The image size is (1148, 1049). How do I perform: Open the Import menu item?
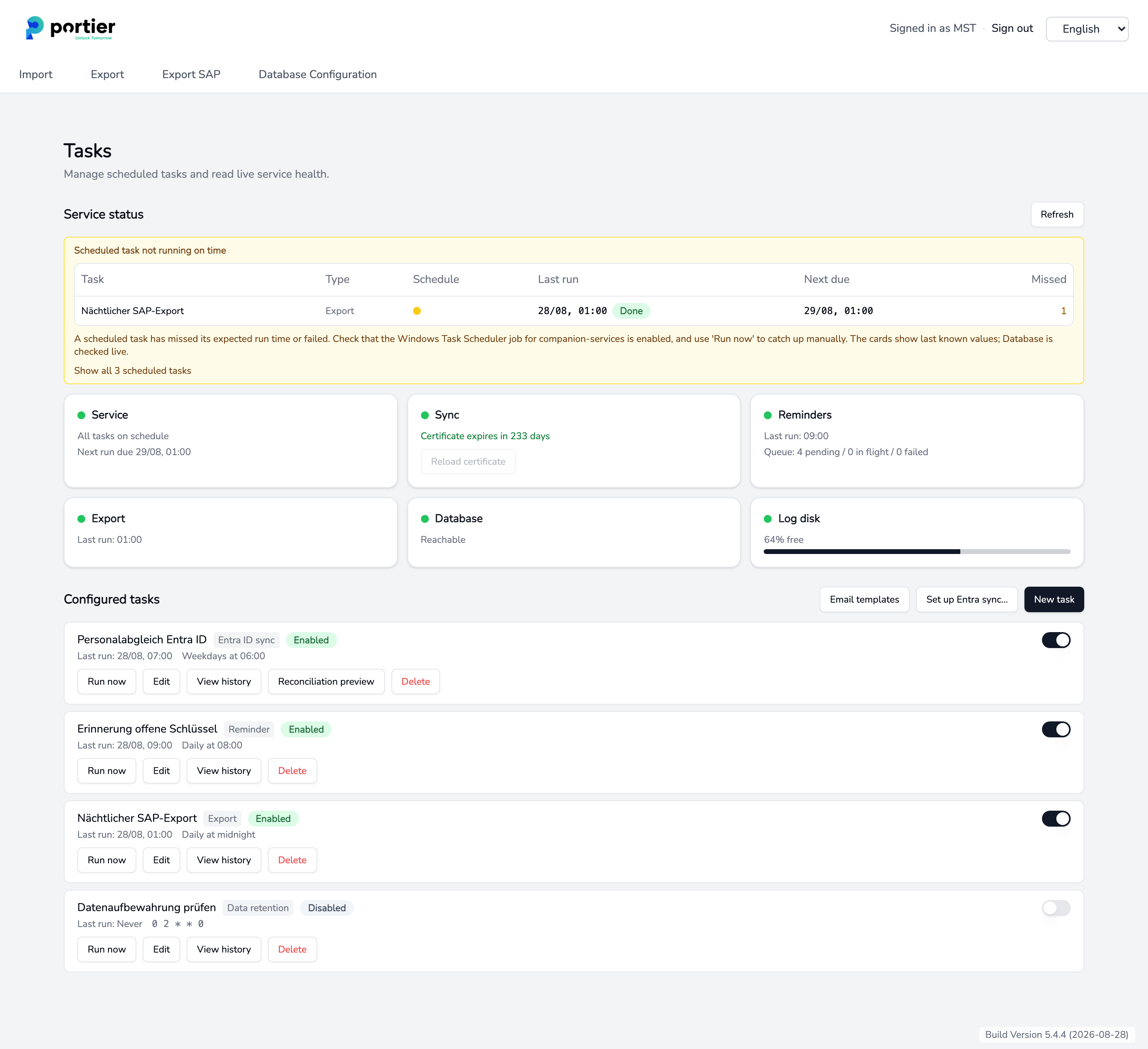(36, 75)
